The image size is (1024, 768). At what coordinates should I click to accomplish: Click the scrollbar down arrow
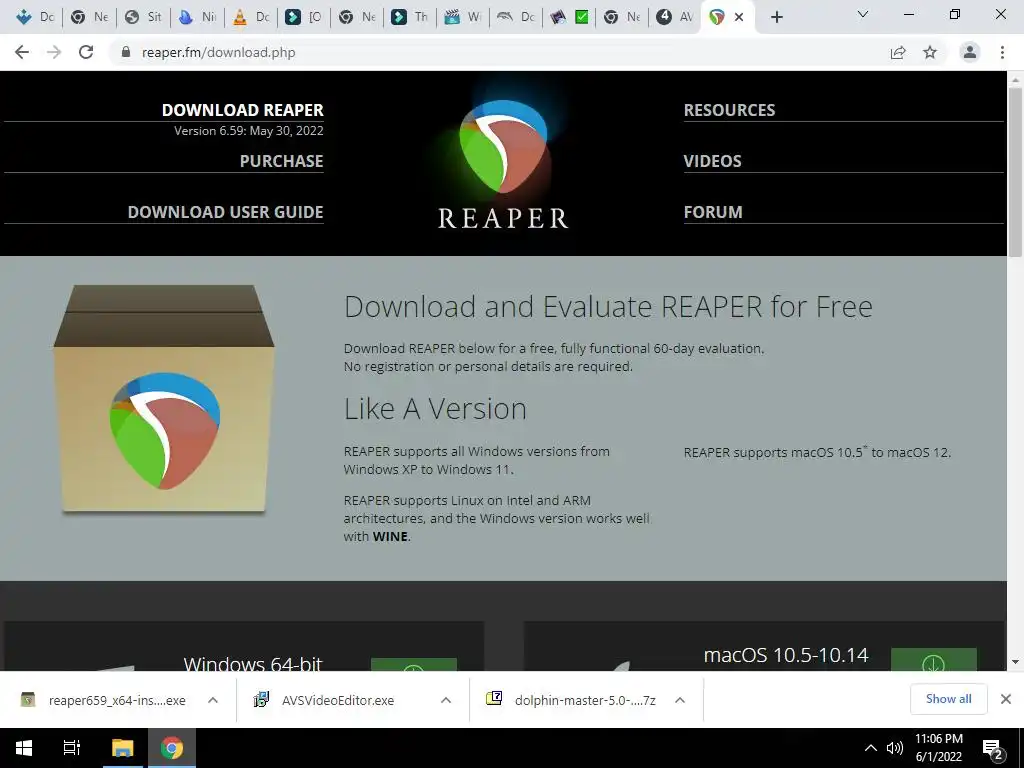click(x=1015, y=662)
